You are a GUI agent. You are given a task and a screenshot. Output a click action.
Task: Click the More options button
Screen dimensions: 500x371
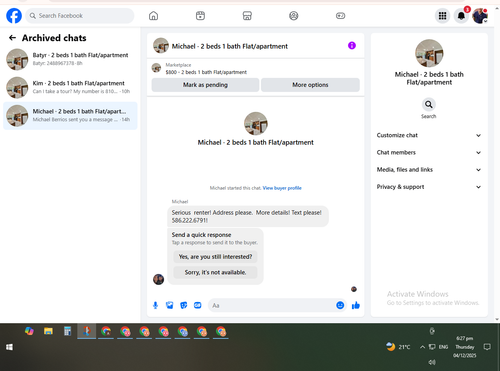click(x=310, y=85)
